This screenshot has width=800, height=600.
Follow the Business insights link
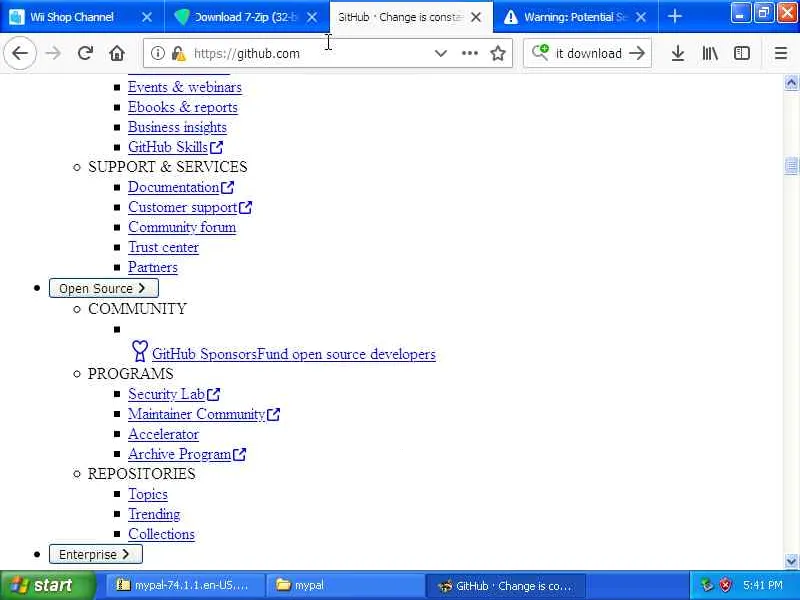(177, 127)
